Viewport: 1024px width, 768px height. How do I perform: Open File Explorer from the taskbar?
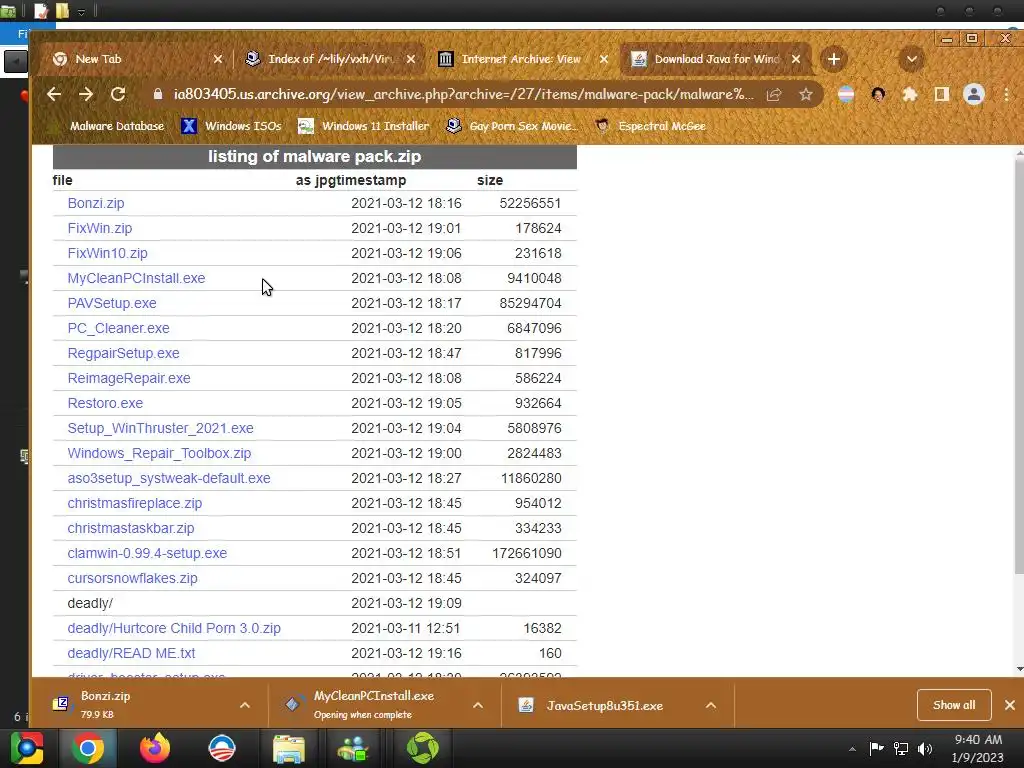[x=289, y=748]
